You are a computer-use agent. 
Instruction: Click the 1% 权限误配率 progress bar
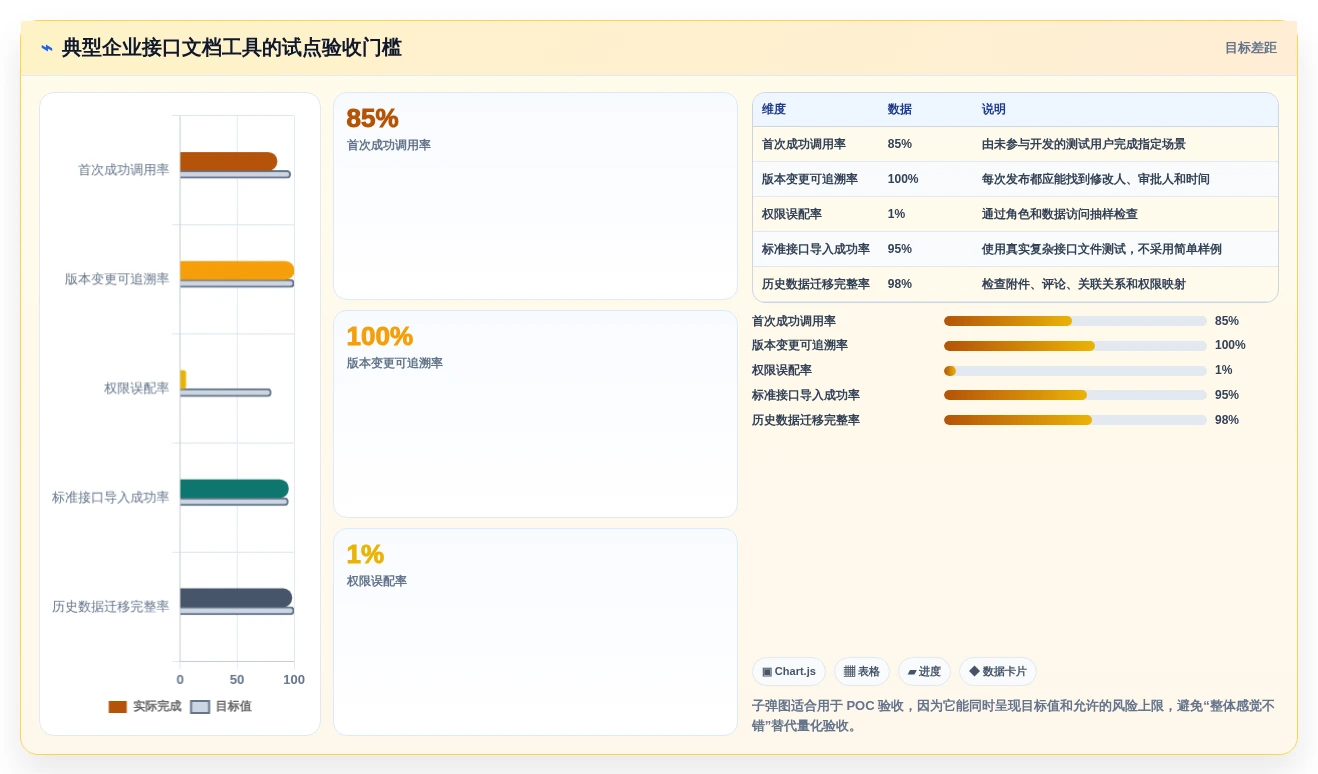coord(1075,371)
